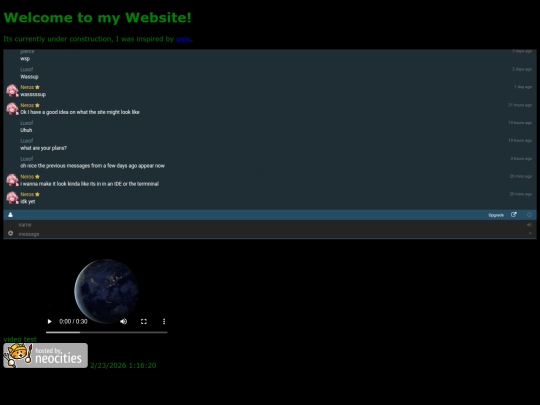The height and width of the screenshot is (405, 540).
Task: Open the inspiration link in the intro sentence
Action: point(183,39)
